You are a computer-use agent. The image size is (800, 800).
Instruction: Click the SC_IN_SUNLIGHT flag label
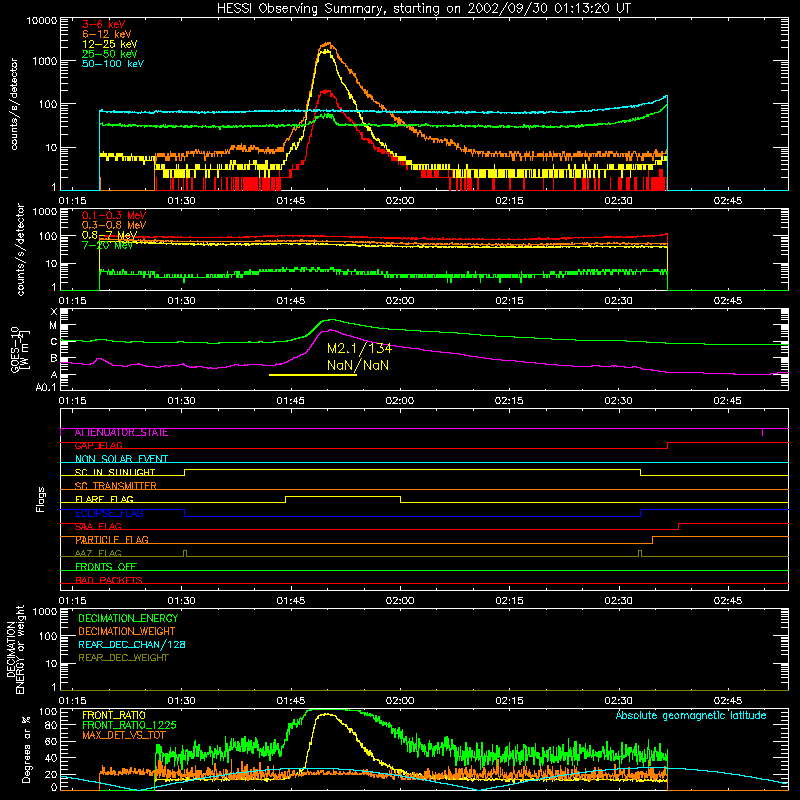pyautogui.click(x=115, y=472)
